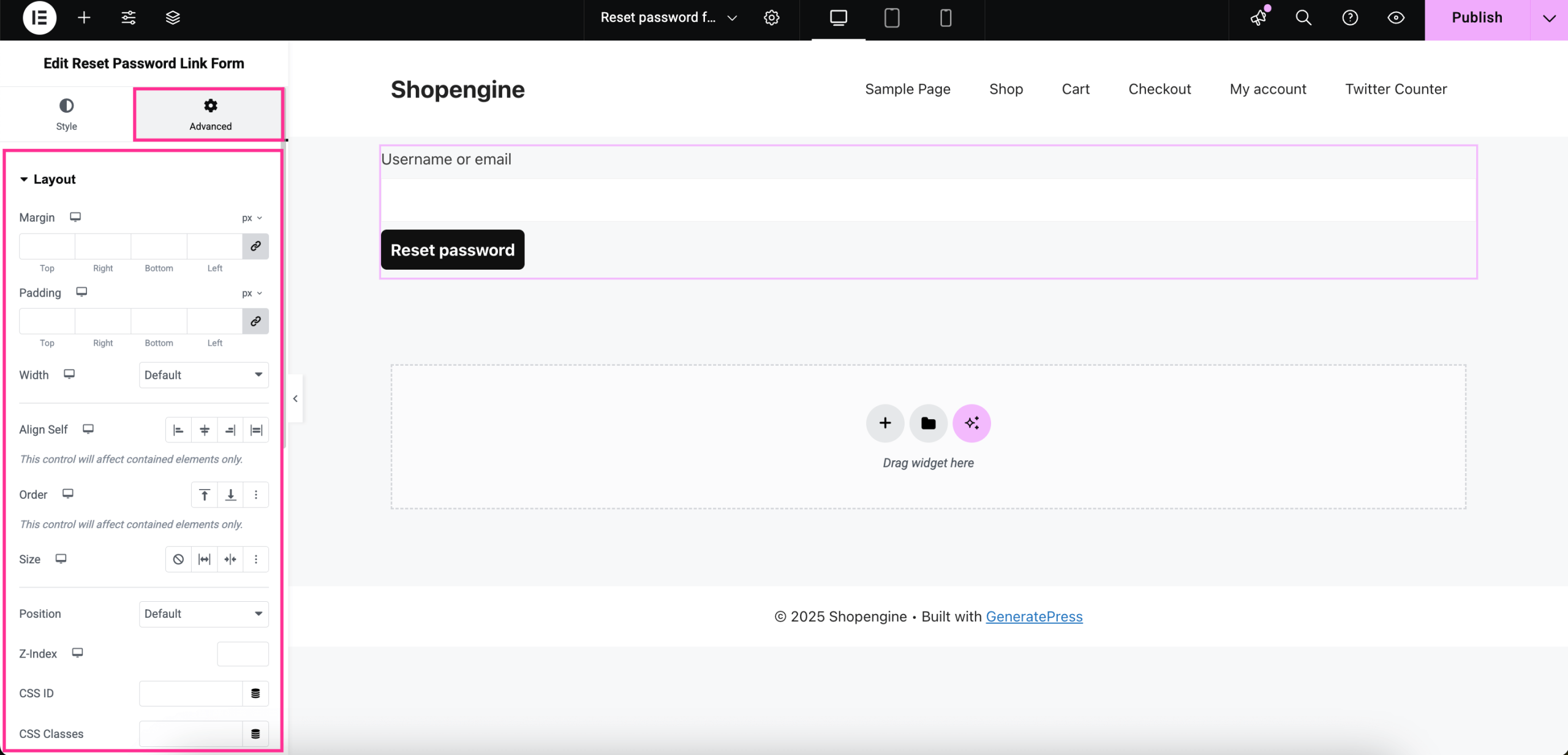This screenshot has height=755, width=1568.
Task: Preview changes with the eye icon
Action: pyautogui.click(x=1396, y=18)
